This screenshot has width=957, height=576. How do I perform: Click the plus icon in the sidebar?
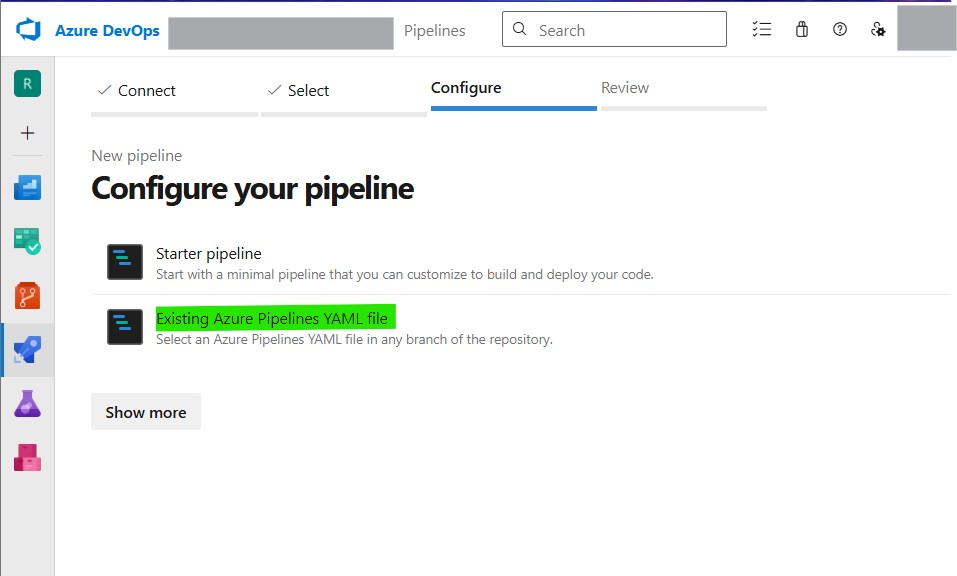pos(27,133)
